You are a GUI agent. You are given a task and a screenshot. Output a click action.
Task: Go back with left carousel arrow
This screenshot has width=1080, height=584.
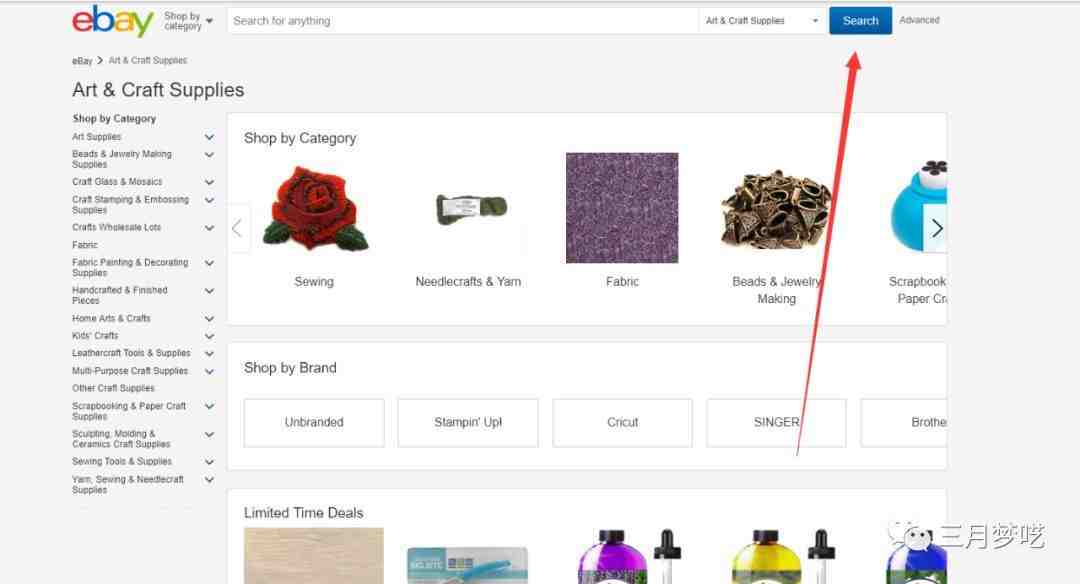pyautogui.click(x=238, y=228)
